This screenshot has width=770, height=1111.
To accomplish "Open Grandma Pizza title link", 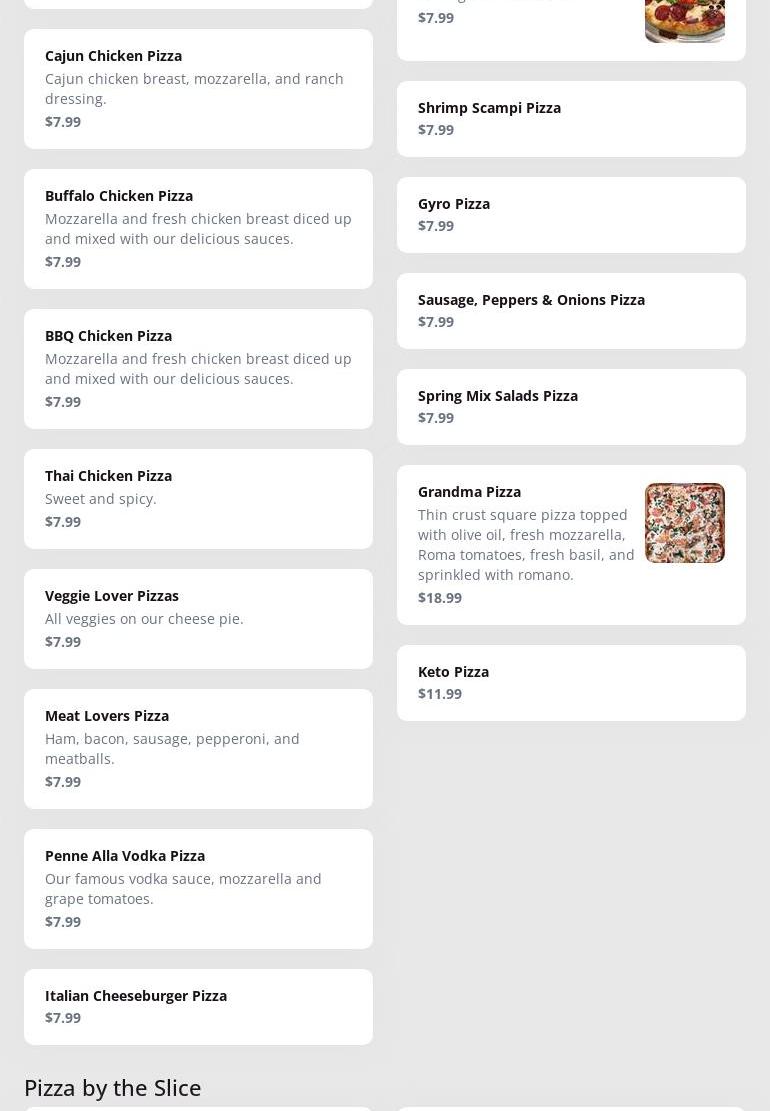I will (469, 492).
